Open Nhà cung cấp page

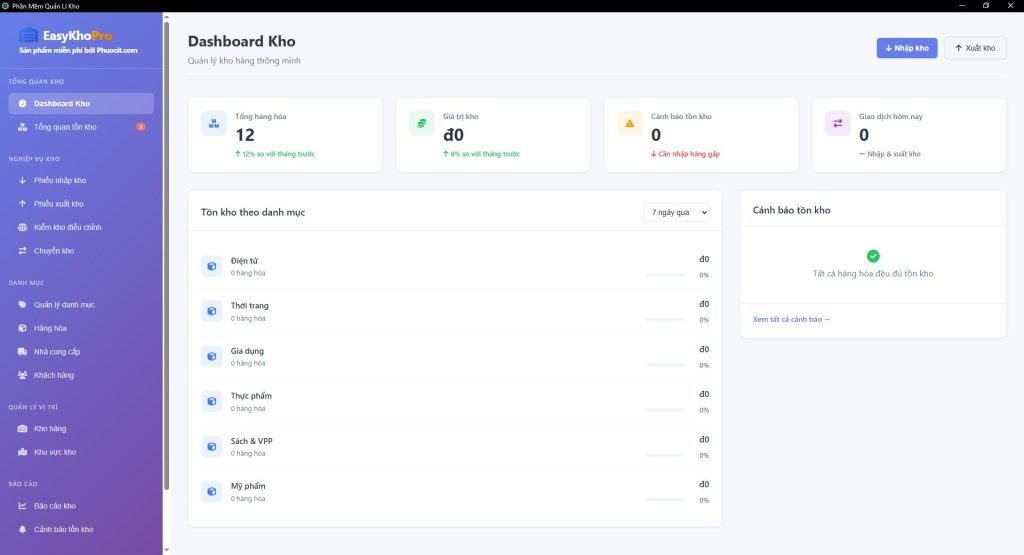pyautogui.click(x=58, y=351)
